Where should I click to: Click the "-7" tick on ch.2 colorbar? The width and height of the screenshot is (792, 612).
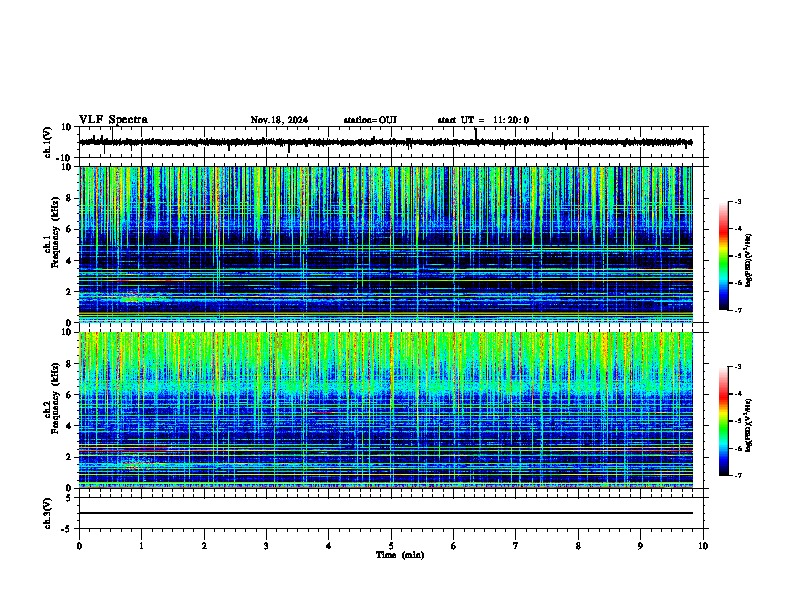pyautogui.click(x=737, y=475)
